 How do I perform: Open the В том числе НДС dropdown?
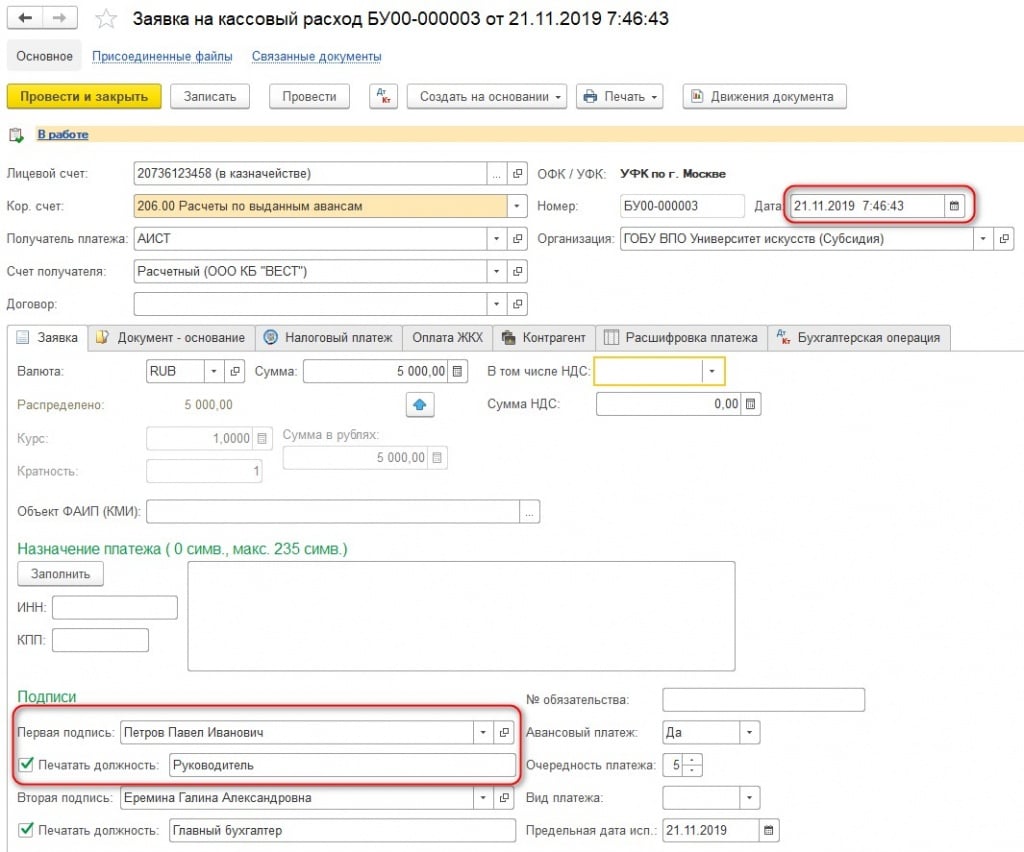(x=712, y=371)
